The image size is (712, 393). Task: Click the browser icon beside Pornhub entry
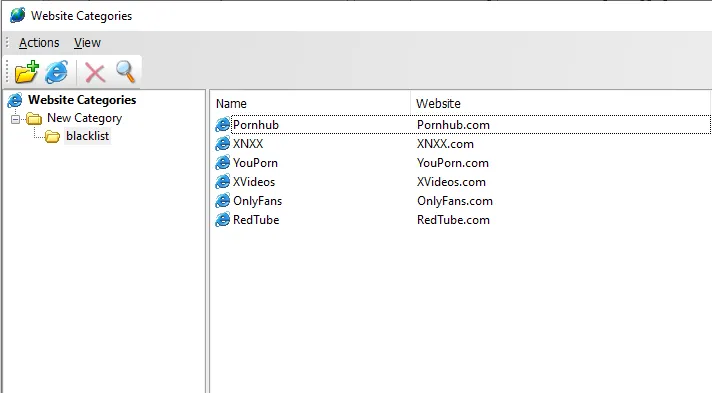tap(222, 125)
